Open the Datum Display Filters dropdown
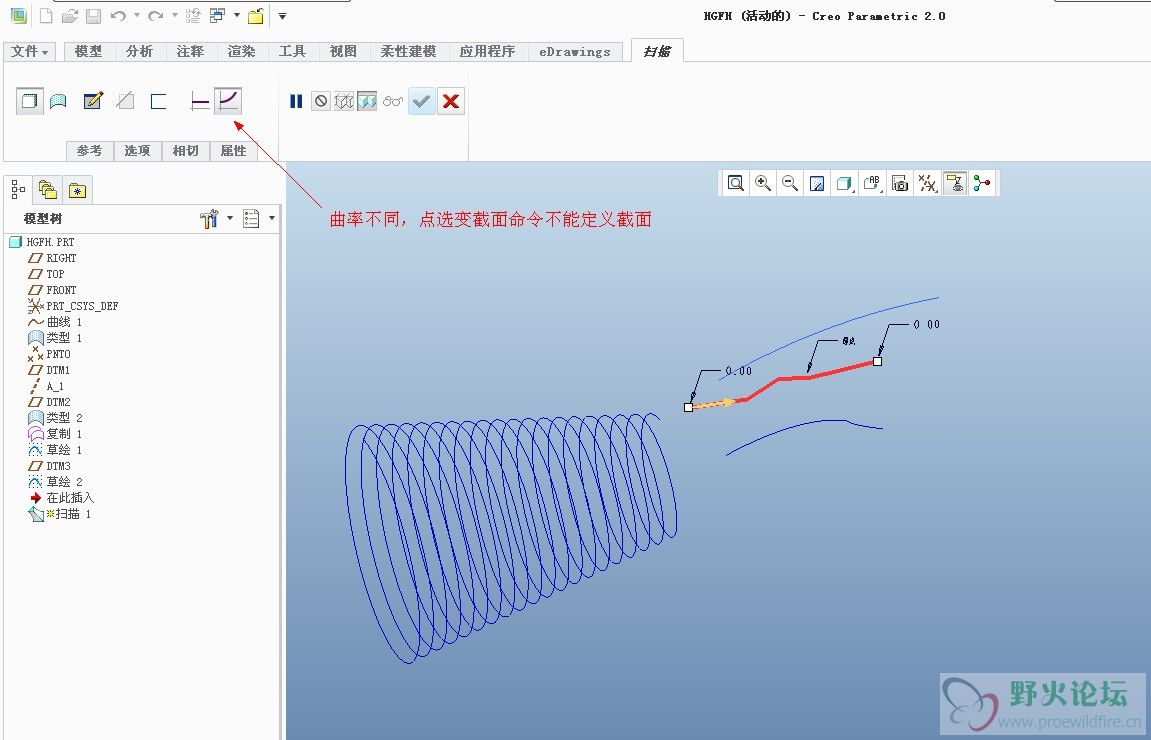 pyautogui.click(x=927, y=184)
